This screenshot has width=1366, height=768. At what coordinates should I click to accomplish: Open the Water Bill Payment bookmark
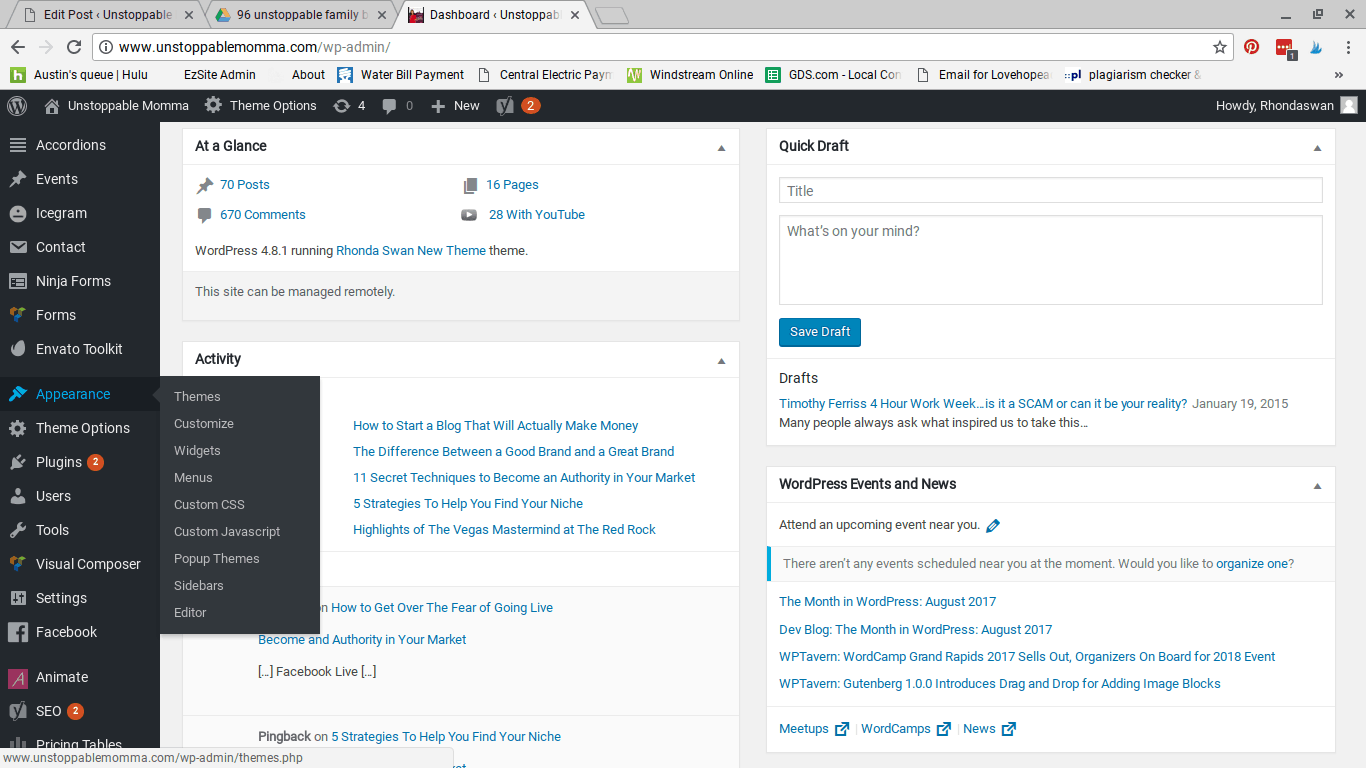pyautogui.click(x=401, y=74)
